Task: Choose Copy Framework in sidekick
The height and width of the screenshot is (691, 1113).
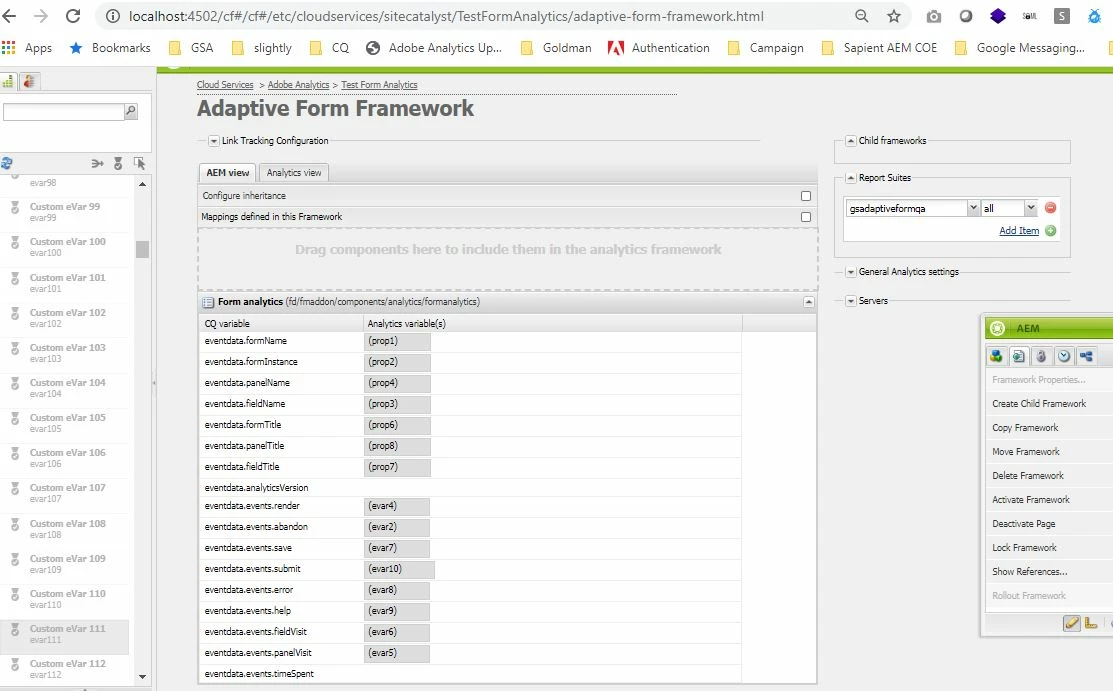Action: [1025, 428]
